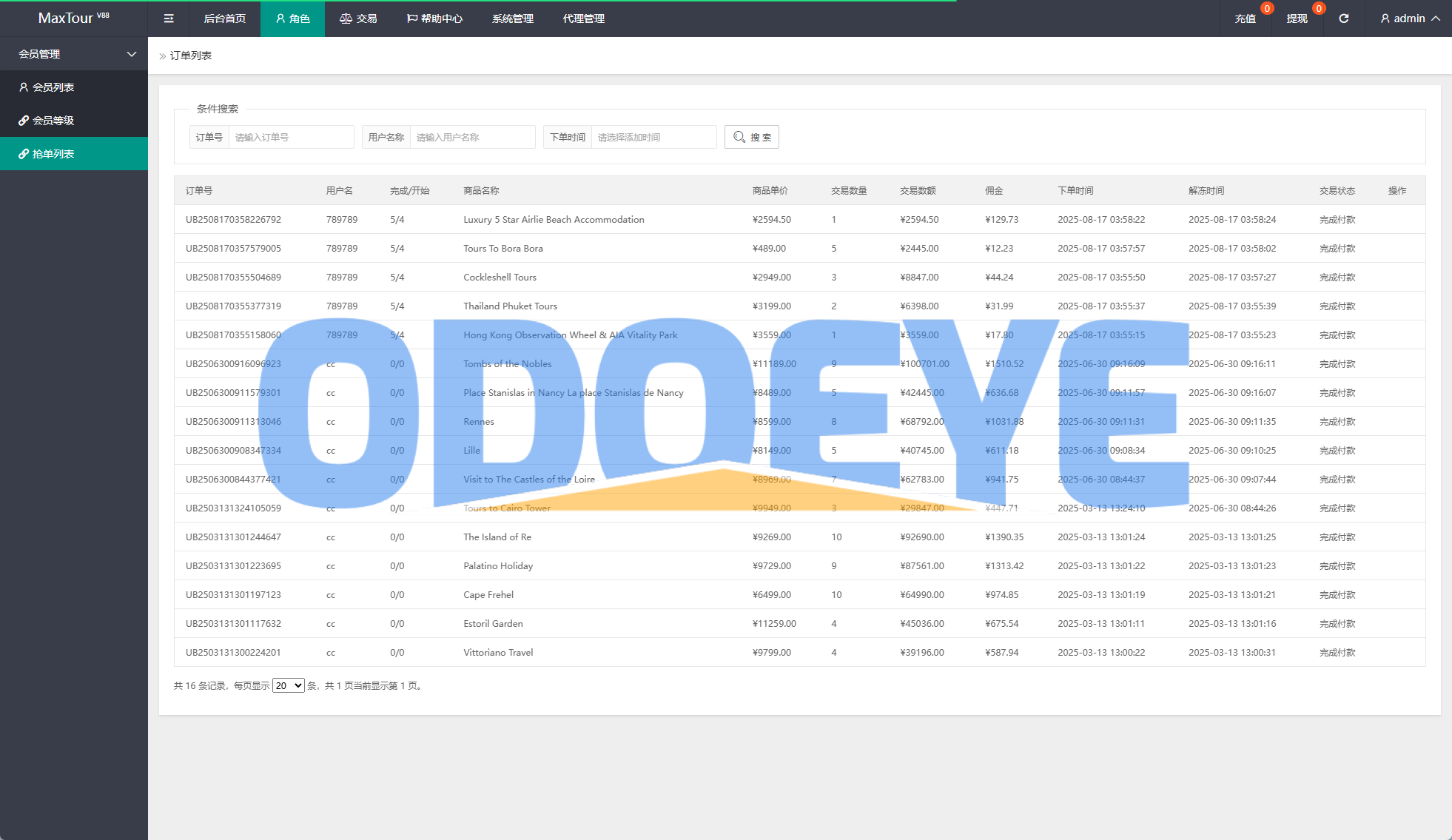This screenshot has width=1452, height=840.
Task: Open 会员等级 sidebar link
Action: (53, 121)
